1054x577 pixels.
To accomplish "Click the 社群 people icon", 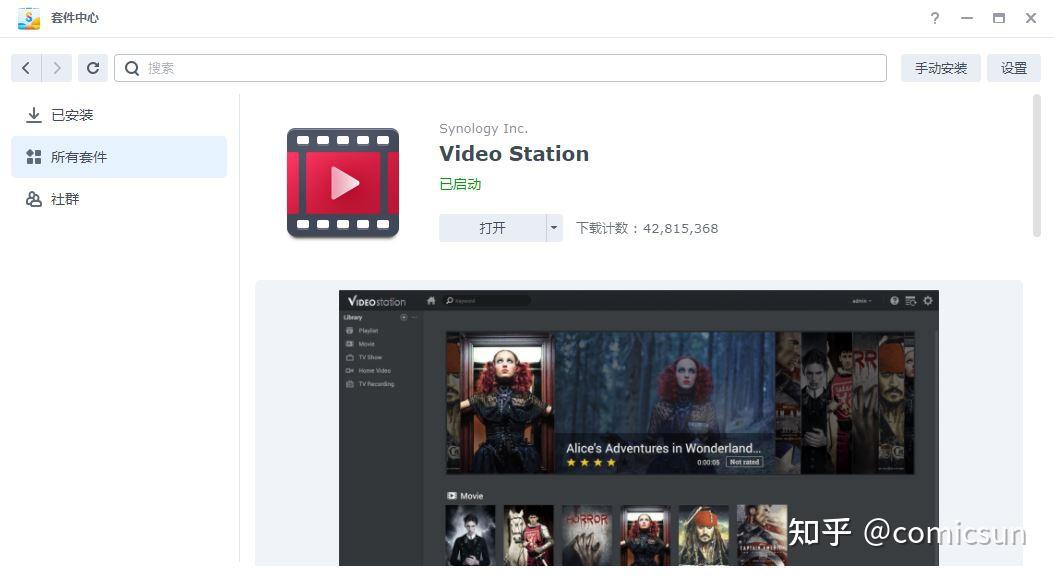I will tap(34, 199).
